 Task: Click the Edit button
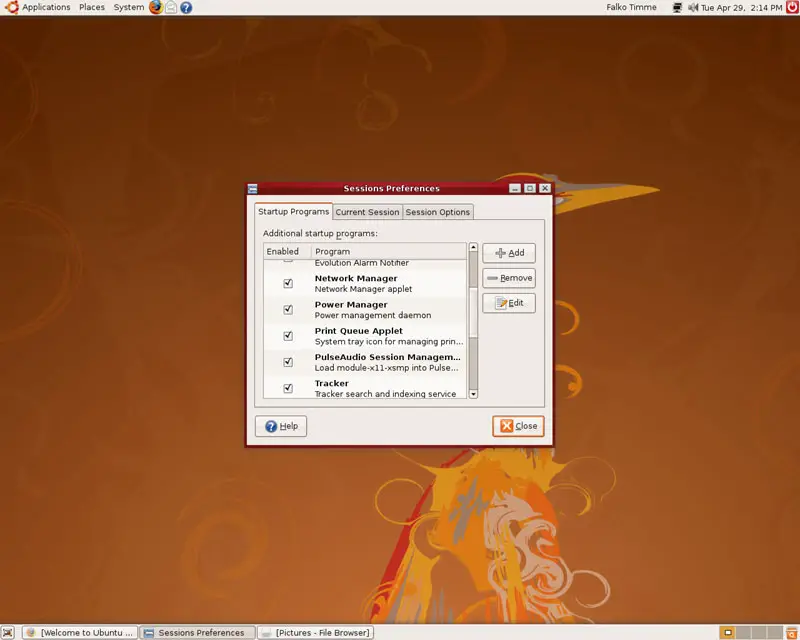(509, 303)
